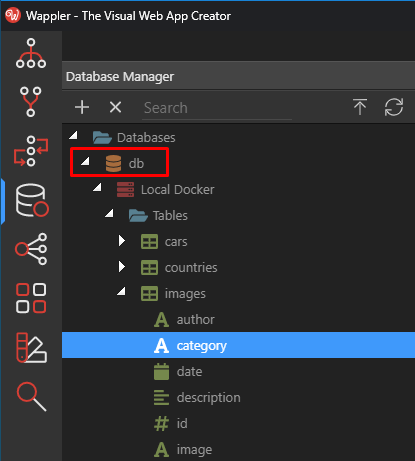Click the upward arrow apply changes icon
The height and width of the screenshot is (461, 415).
360,107
